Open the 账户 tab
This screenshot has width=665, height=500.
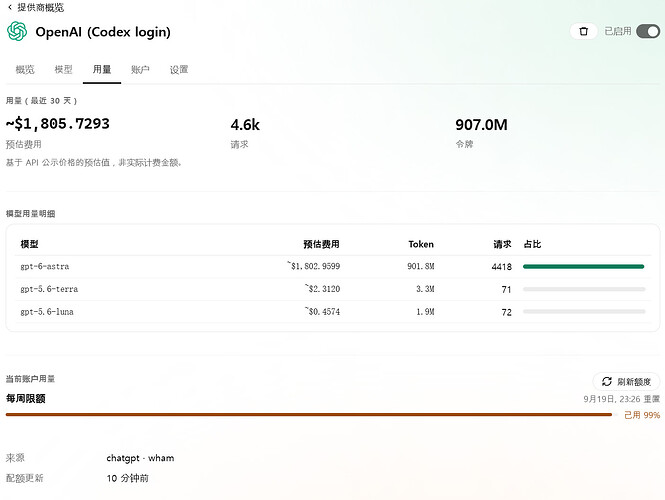(x=140, y=70)
